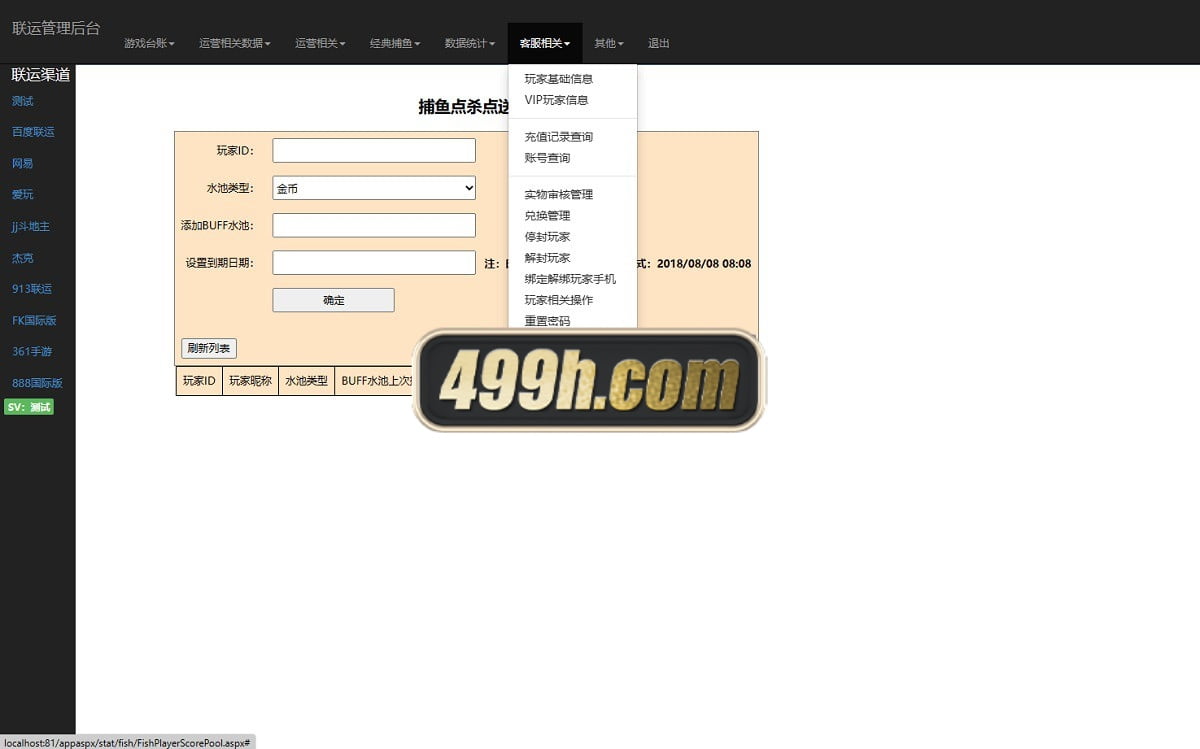Open the 水池类型 combo box showing 金币
The height and width of the screenshot is (749, 1200).
(374, 188)
